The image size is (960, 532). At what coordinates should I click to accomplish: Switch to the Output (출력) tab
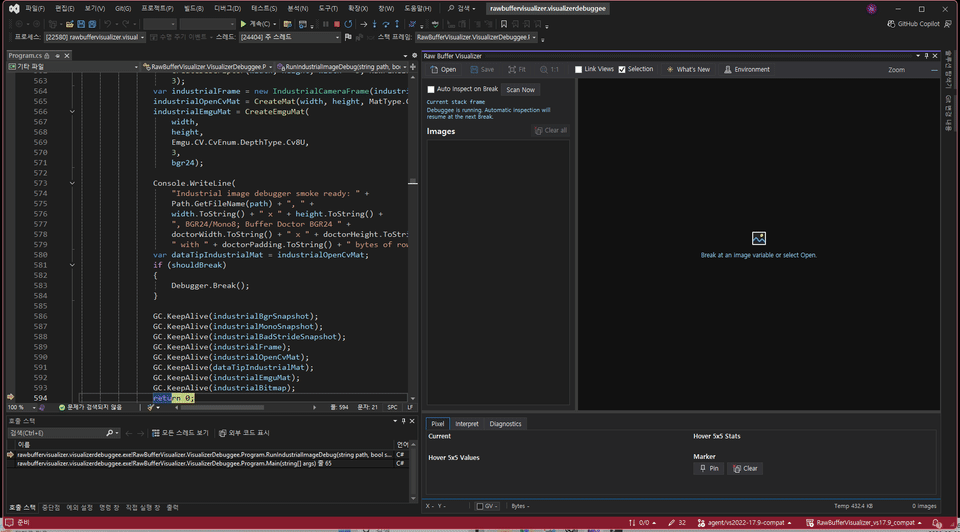click(x=173, y=508)
